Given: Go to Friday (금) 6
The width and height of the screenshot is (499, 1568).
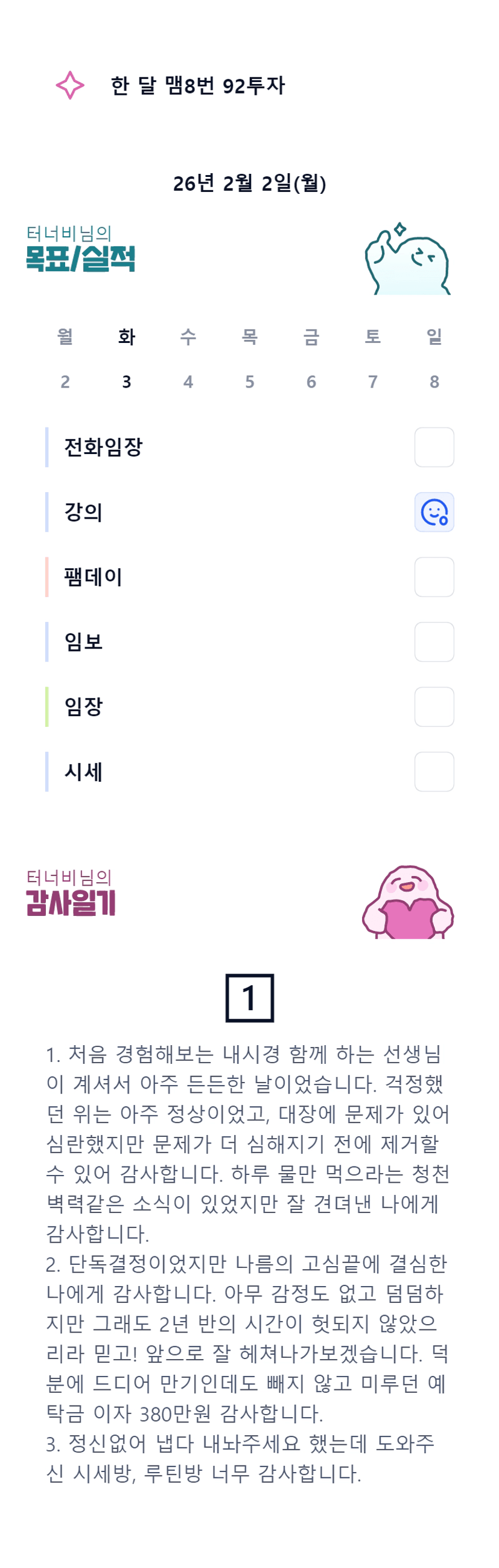Looking at the screenshot, I should 311,359.
